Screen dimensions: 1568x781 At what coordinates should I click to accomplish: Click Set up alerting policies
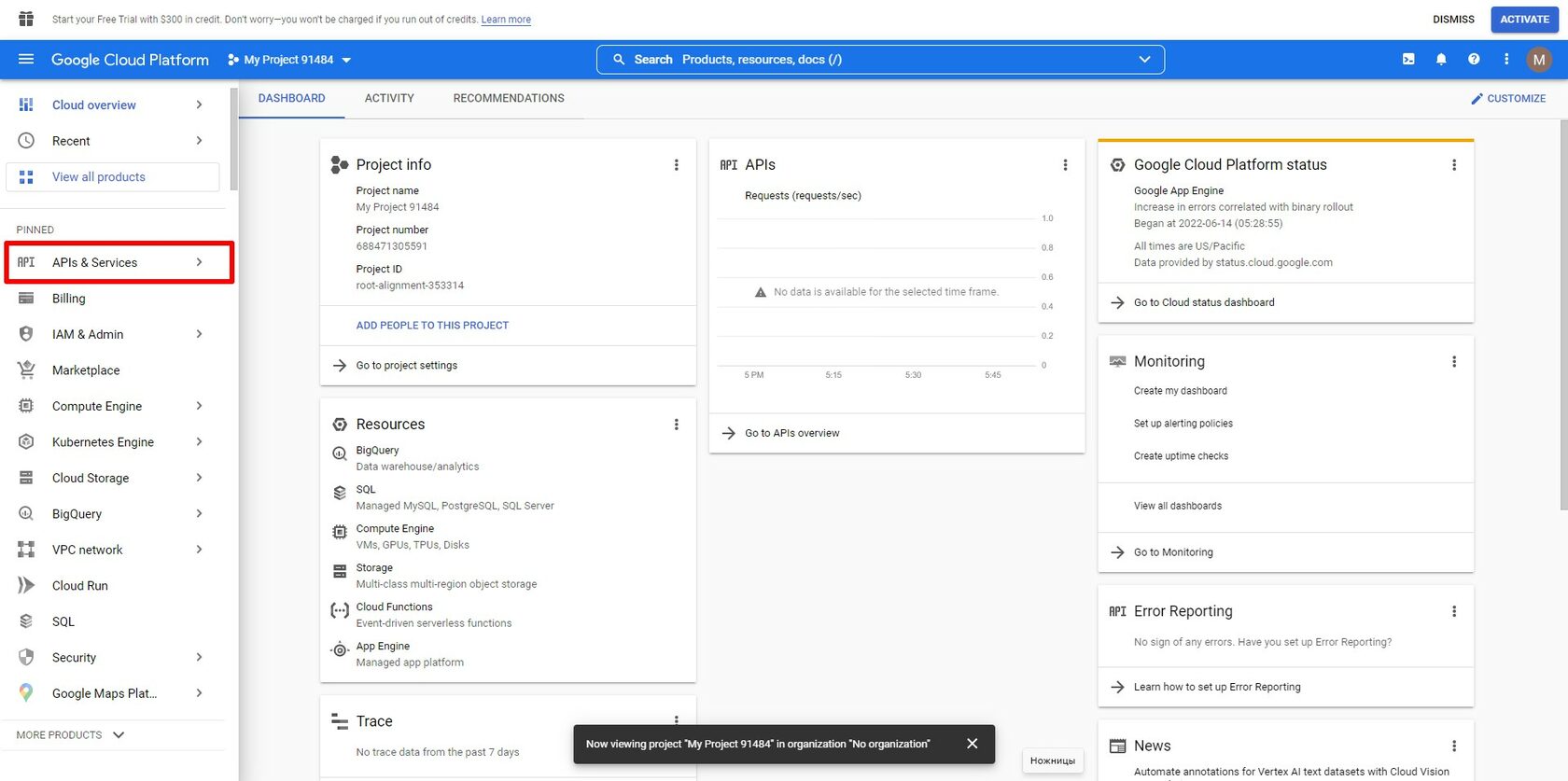1183,424
